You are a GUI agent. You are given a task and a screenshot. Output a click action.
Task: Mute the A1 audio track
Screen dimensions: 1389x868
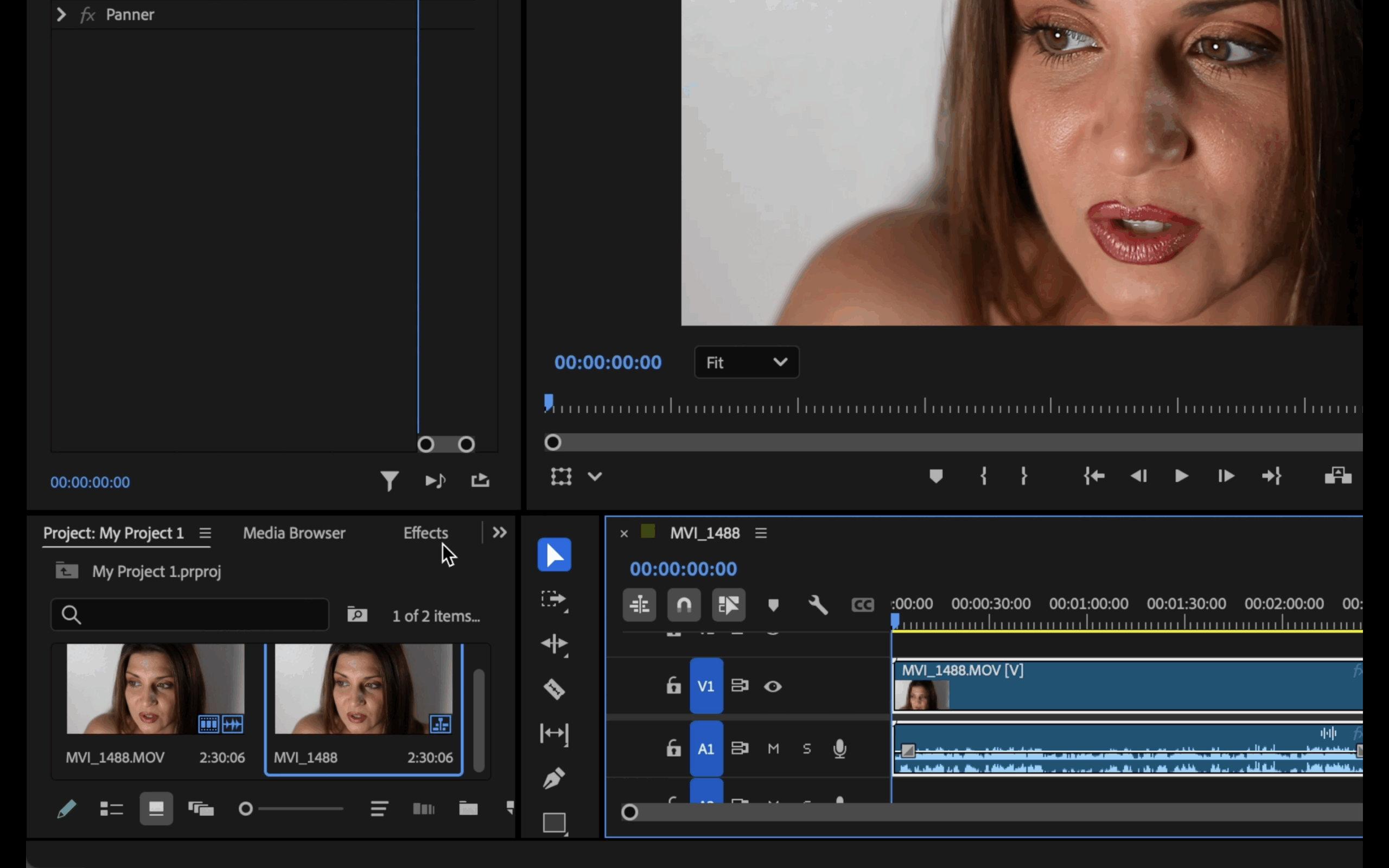tap(773, 749)
